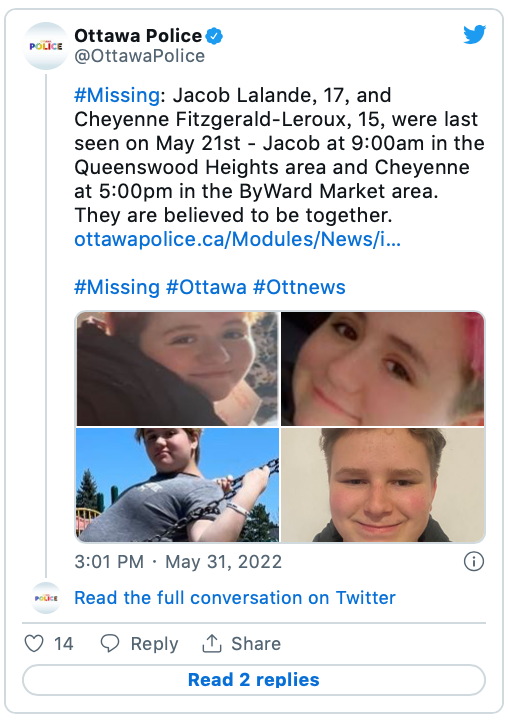The width and height of the screenshot is (508, 722).
Task: Click small Ottawa Police avatar near conversation link
Action: [x=46, y=598]
